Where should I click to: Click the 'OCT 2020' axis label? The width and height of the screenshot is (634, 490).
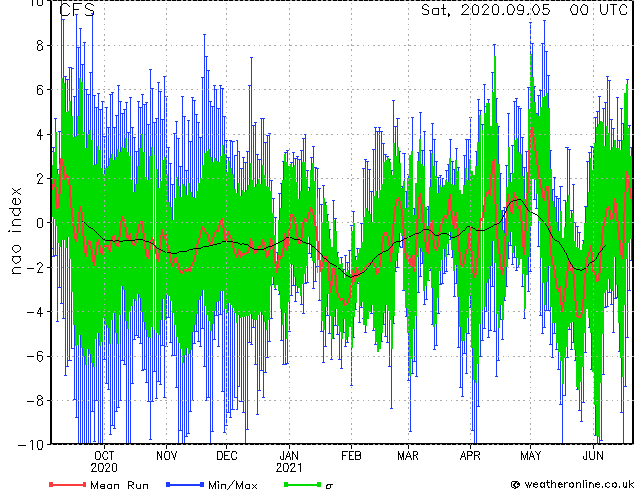click(x=104, y=462)
